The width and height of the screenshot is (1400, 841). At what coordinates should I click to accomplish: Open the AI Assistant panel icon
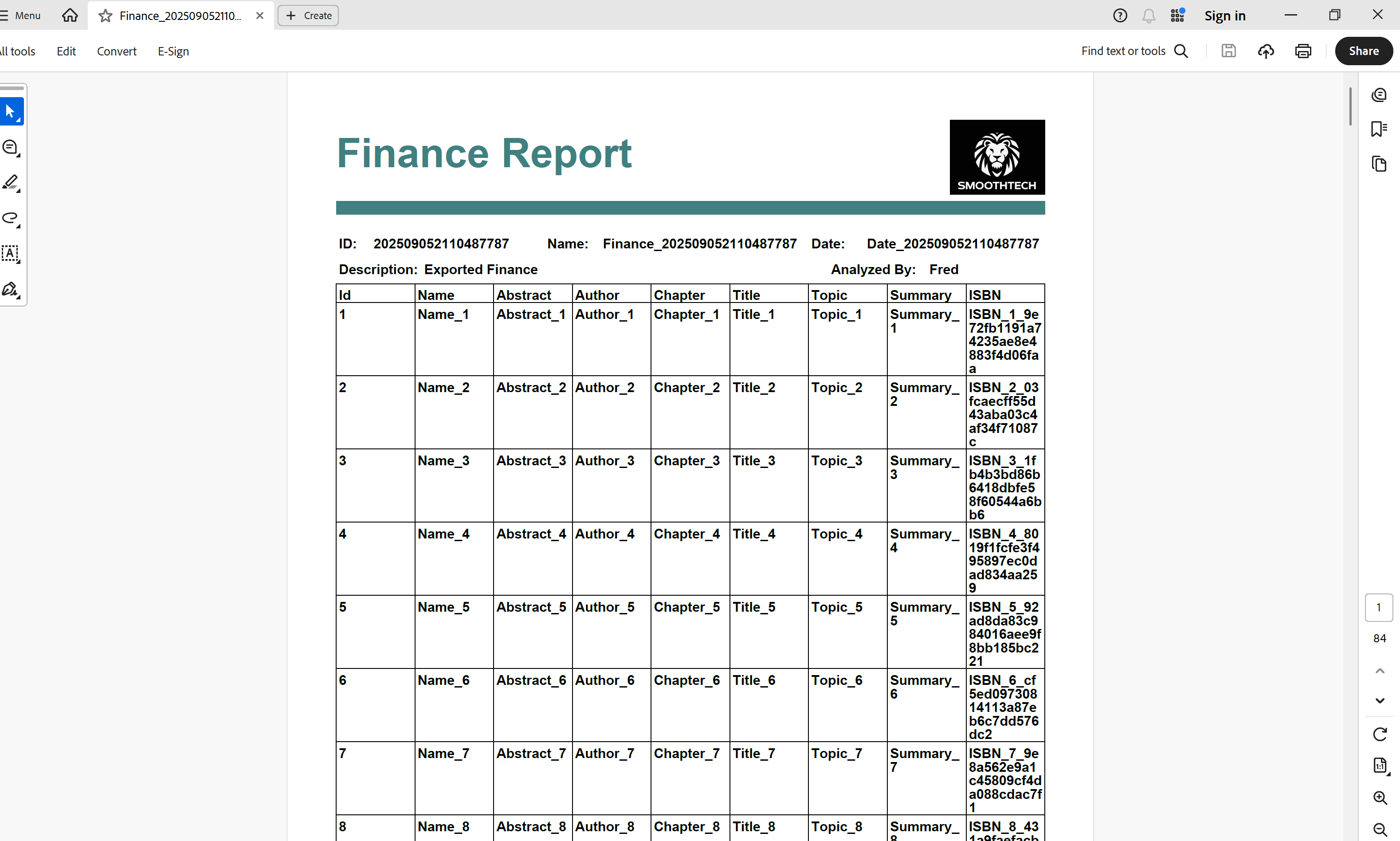point(1378,94)
